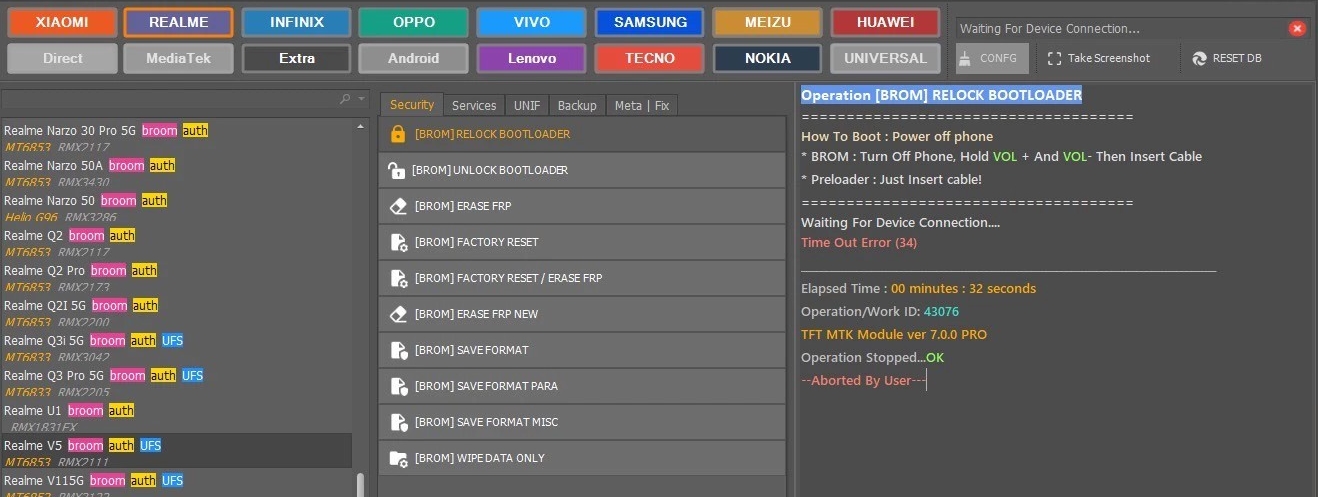Select Realme Q3 Pro 5G model
This screenshot has width=1318, height=497.
177,383
